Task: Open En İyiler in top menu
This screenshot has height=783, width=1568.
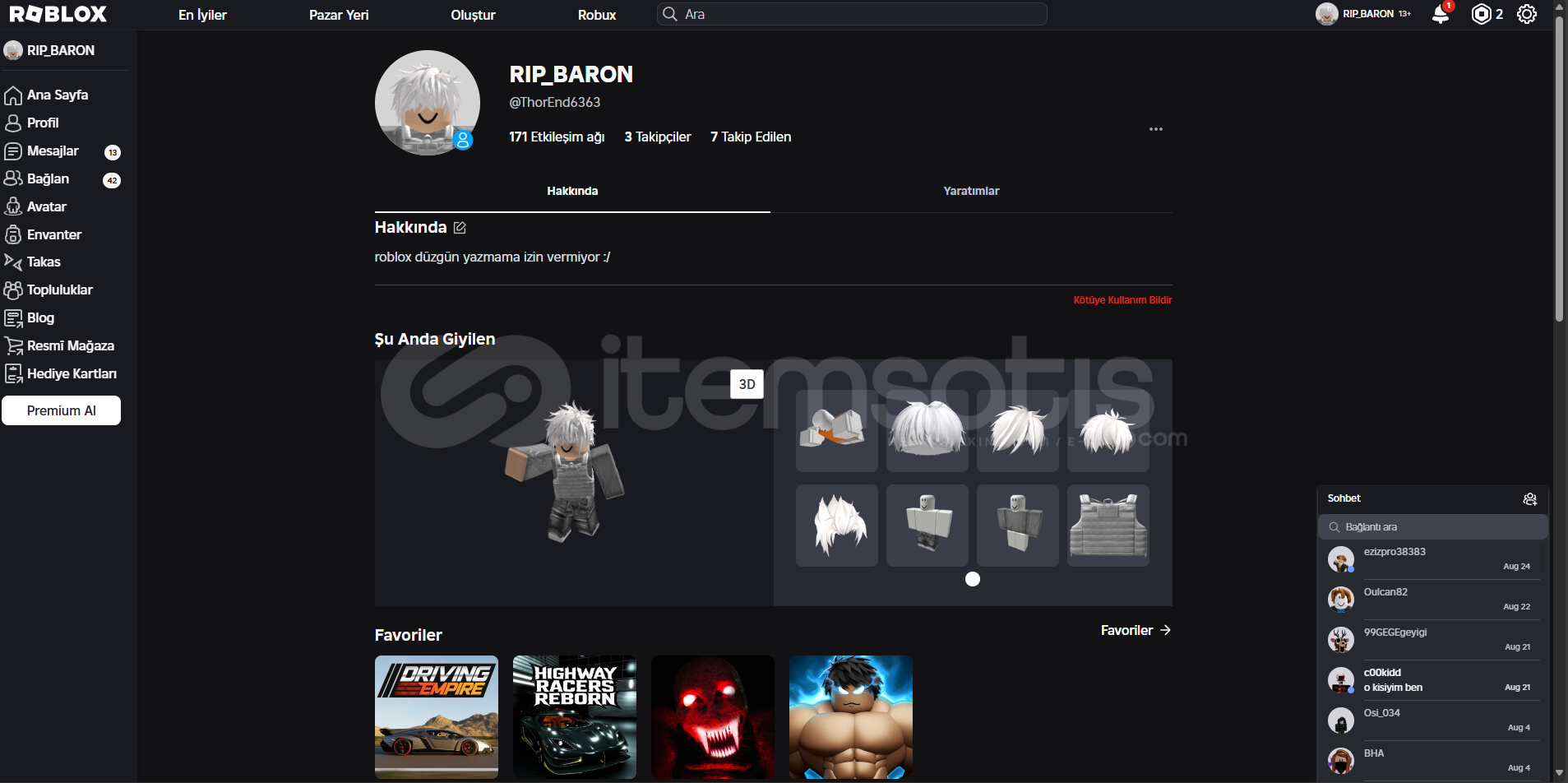Action: pos(202,15)
